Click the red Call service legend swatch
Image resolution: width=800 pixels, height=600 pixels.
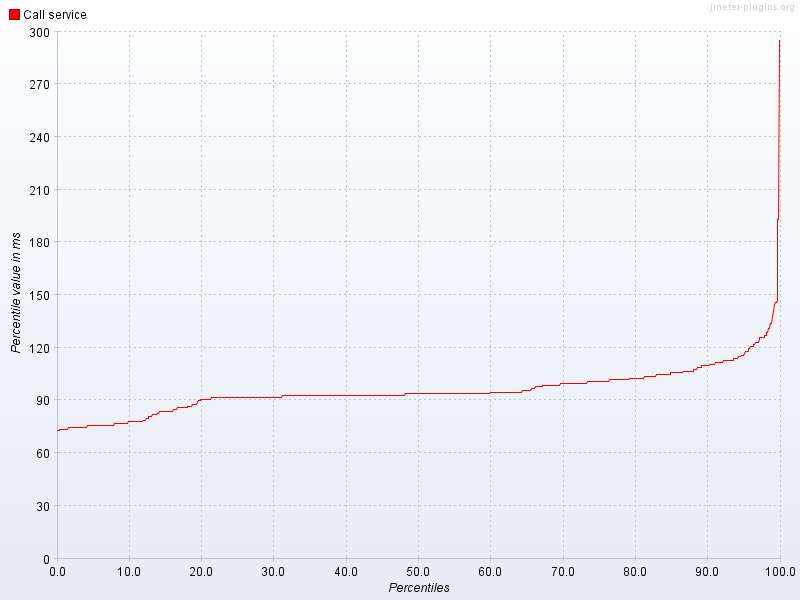[13, 14]
